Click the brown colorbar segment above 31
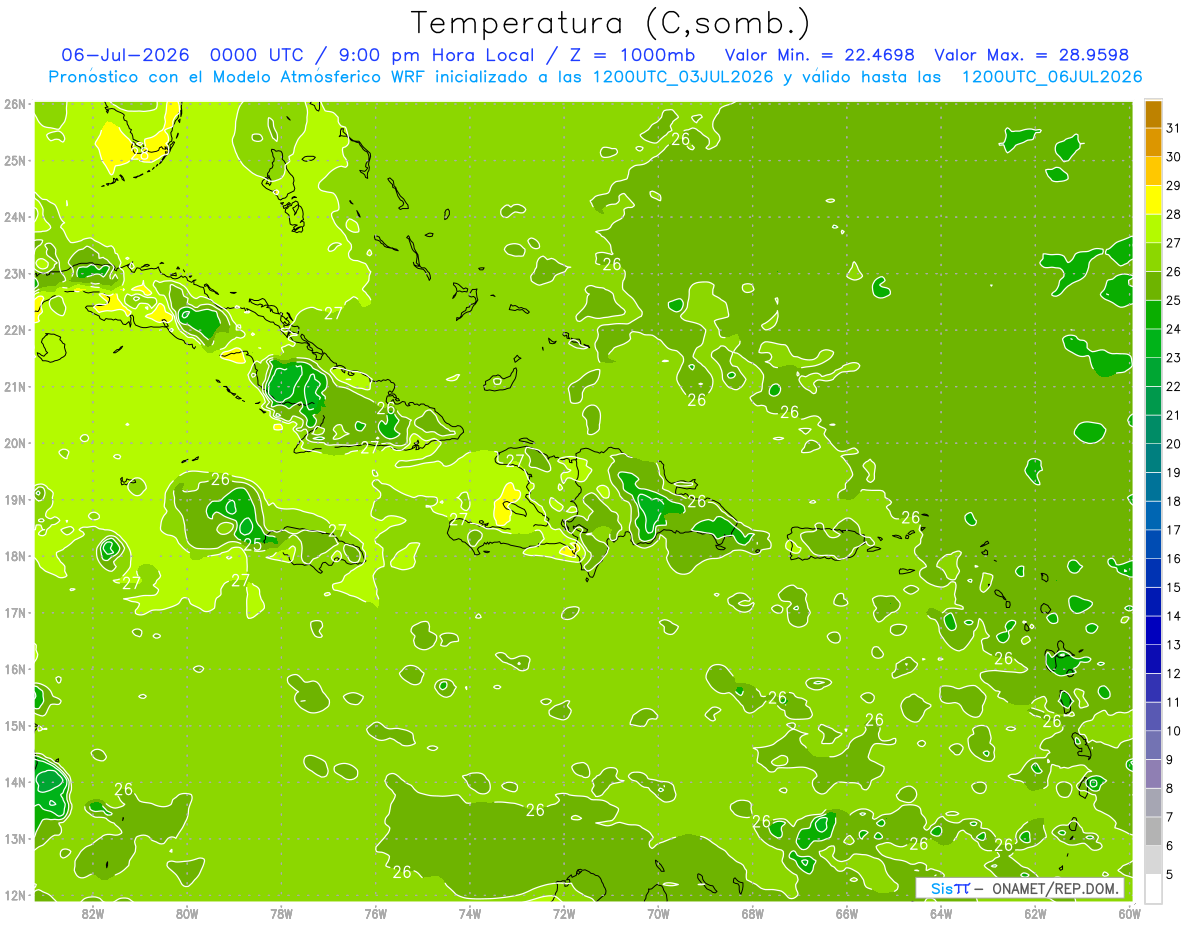This screenshot has width=1200, height=927. 1153,114
